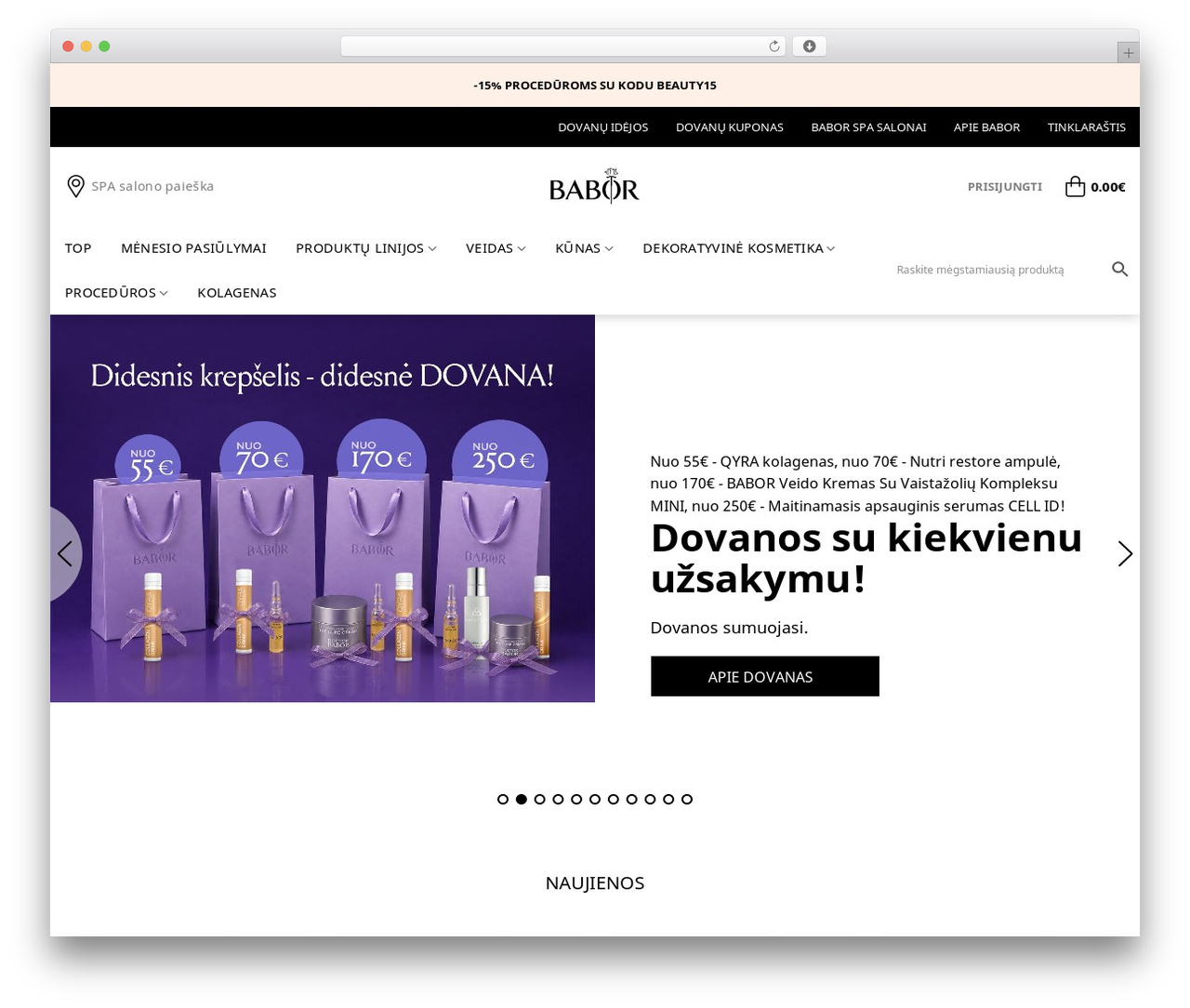The width and height of the screenshot is (1190, 1008).
Task: Show previous slide with left arrow
Action: 65,554
